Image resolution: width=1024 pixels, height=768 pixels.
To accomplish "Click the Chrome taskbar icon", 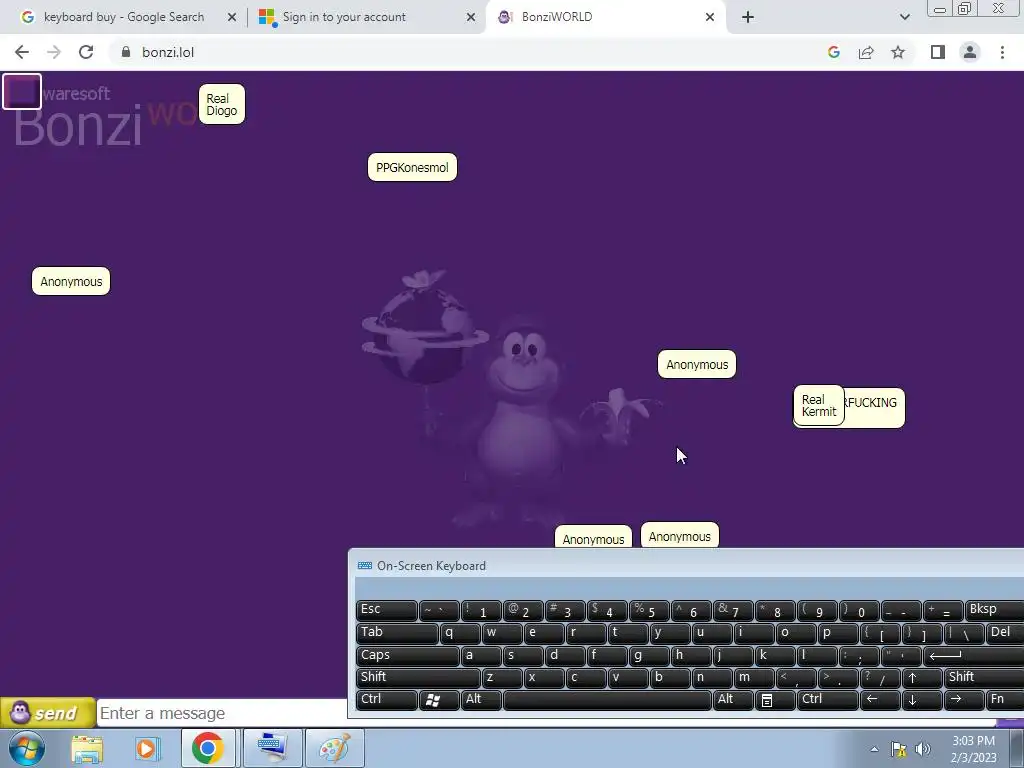I will pos(208,748).
